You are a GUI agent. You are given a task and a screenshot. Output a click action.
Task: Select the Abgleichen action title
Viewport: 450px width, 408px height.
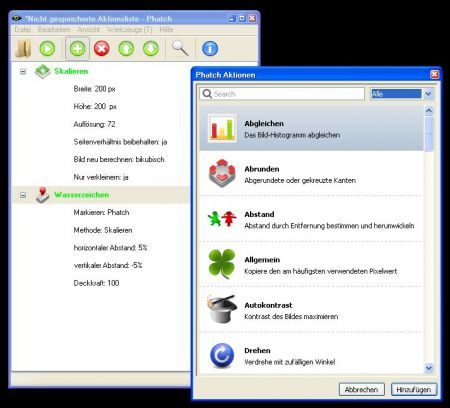click(x=264, y=123)
